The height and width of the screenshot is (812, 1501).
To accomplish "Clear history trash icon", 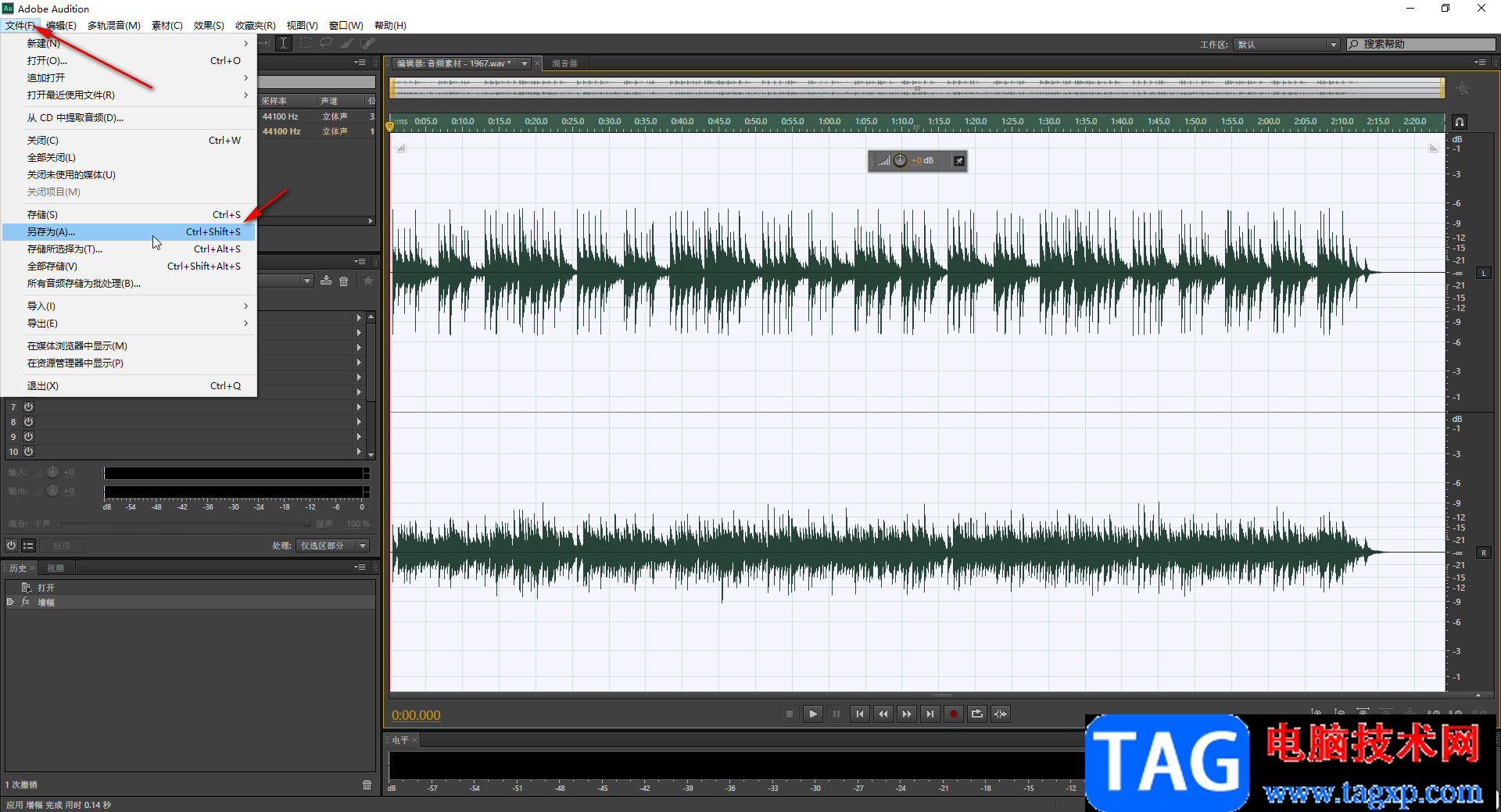I will (367, 785).
